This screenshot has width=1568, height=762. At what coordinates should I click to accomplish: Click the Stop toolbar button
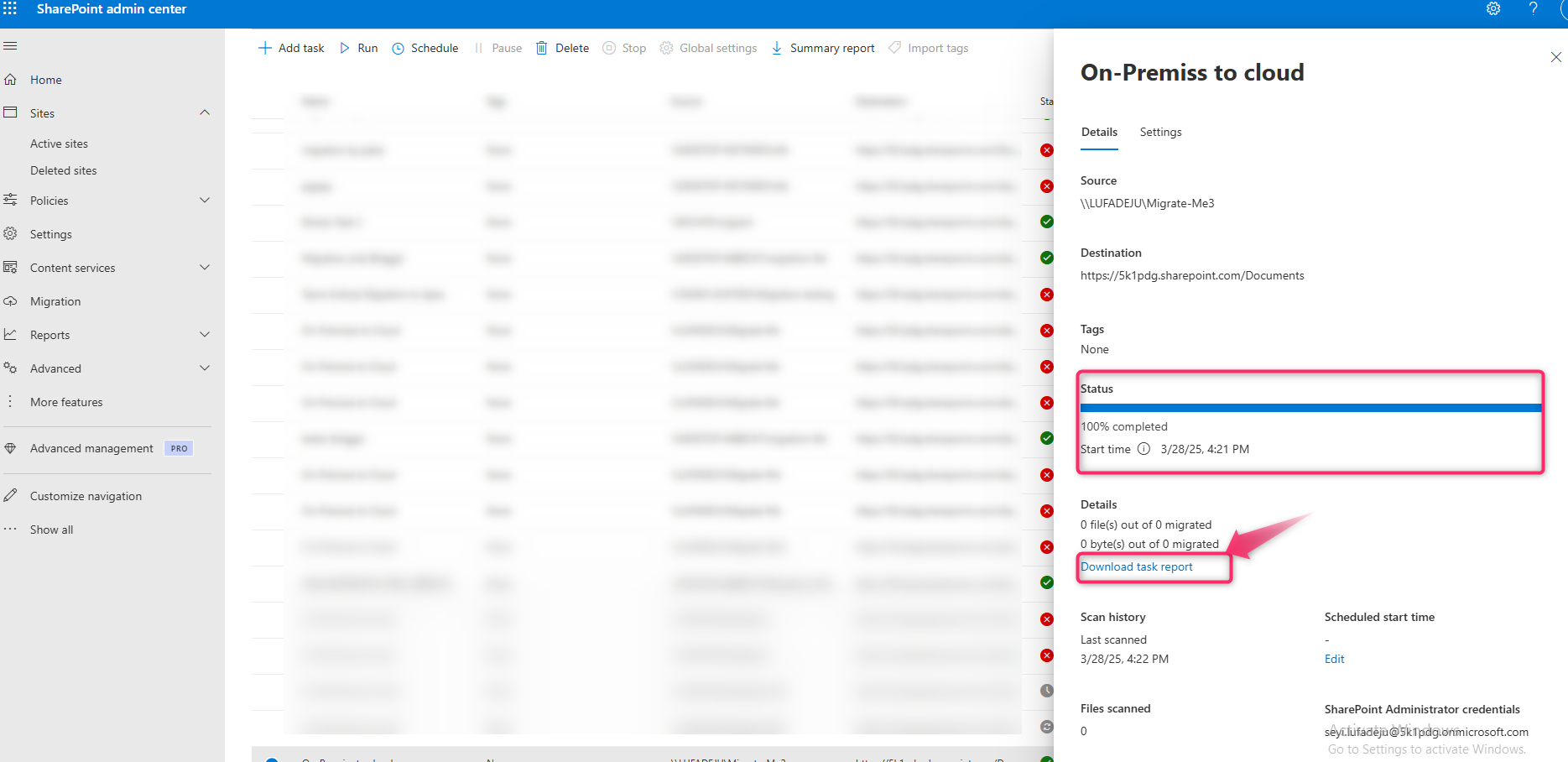624,48
